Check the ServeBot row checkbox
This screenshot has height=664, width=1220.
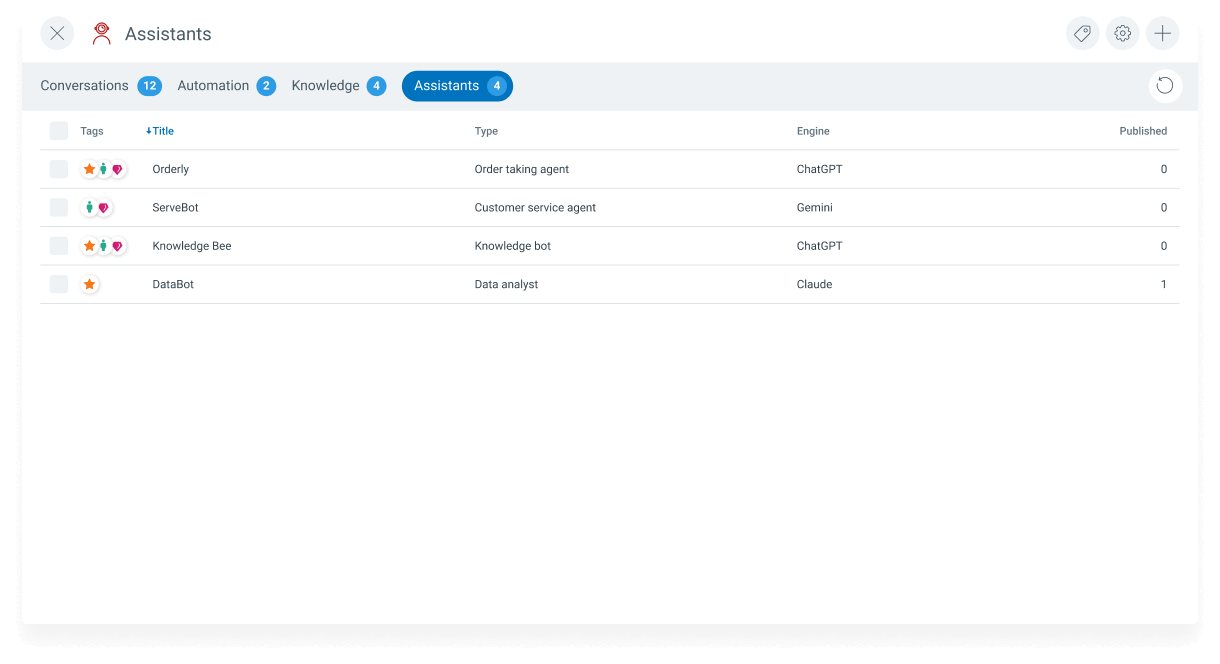(59, 208)
